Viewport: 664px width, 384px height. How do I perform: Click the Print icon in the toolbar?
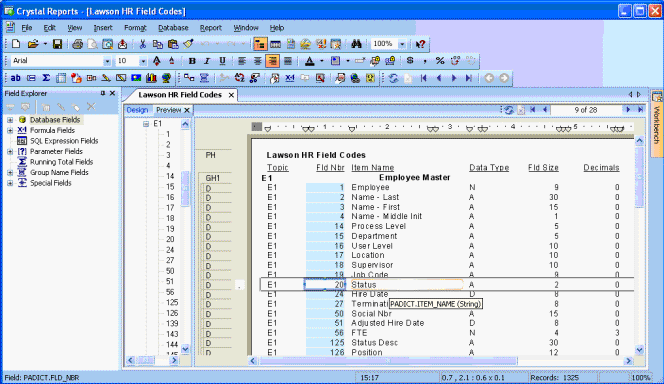(77, 44)
